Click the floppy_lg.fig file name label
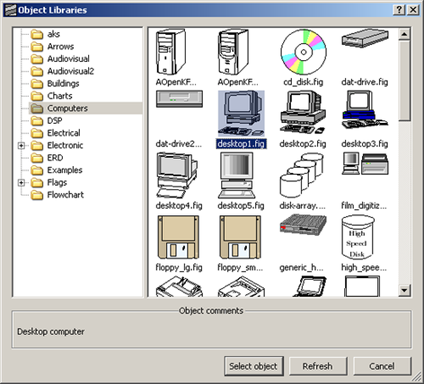The height and width of the screenshot is (384, 424). (179, 267)
